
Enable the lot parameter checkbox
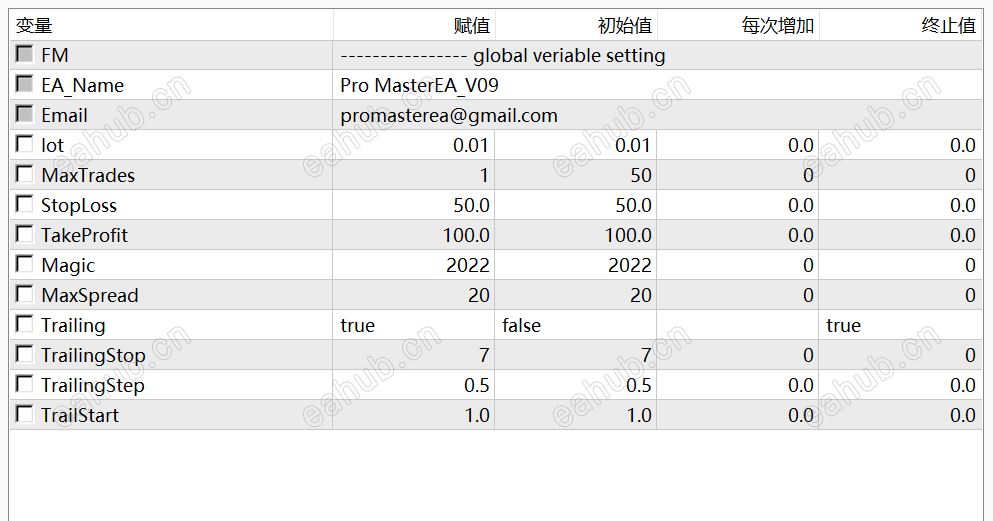click(x=24, y=144)
